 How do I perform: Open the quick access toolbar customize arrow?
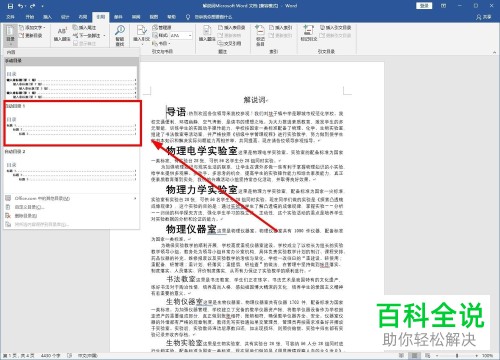pyautogui.click(x=42, y=6)
